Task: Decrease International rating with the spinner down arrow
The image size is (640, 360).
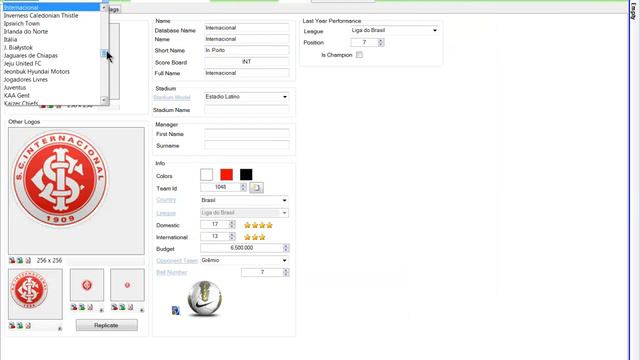Action: click(232, 238)
